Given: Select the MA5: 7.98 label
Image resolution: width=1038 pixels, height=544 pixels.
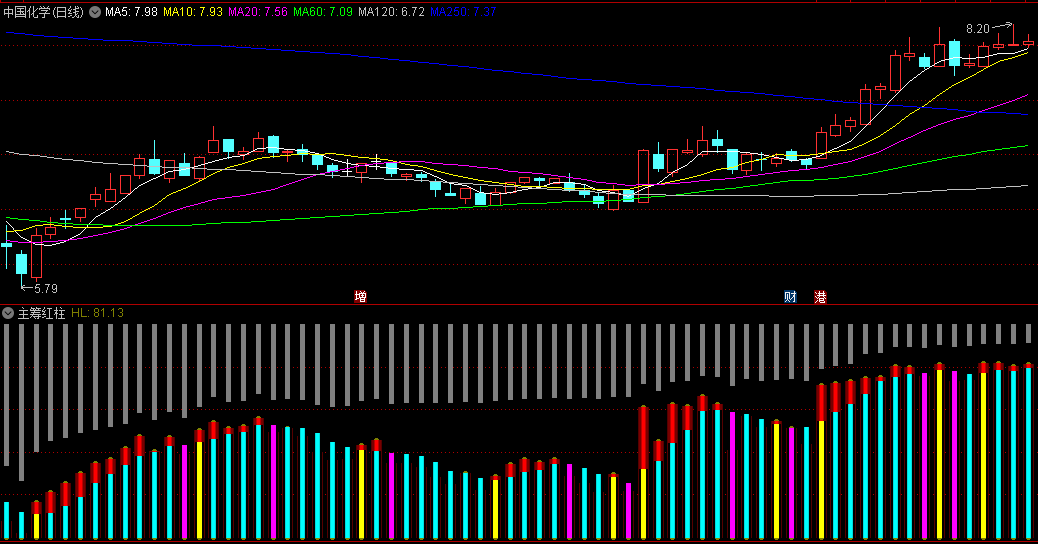Looking at the screenshot, I should point(131,12).
